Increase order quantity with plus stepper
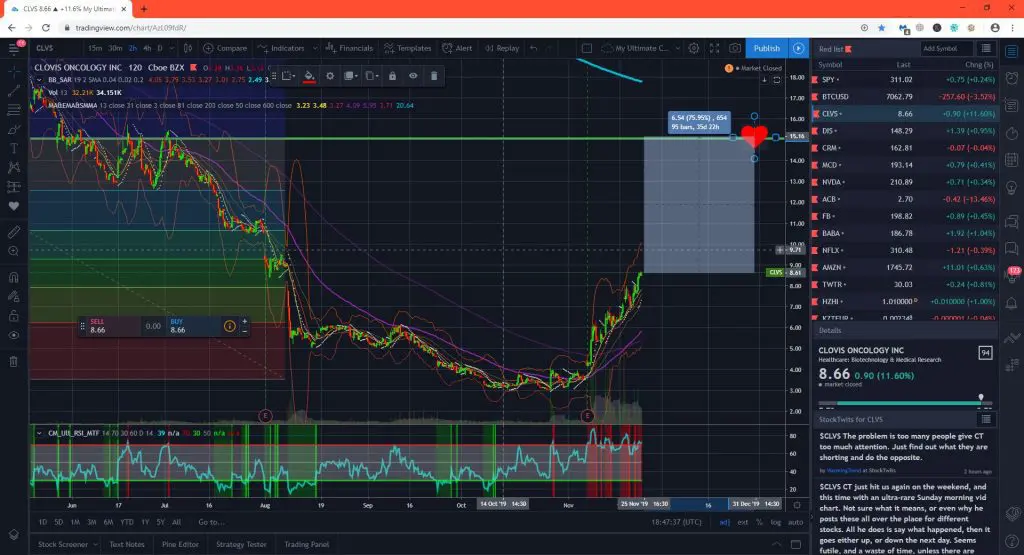Image resolution: width=1024 pixels, height=555 pixels. [244, 321]
